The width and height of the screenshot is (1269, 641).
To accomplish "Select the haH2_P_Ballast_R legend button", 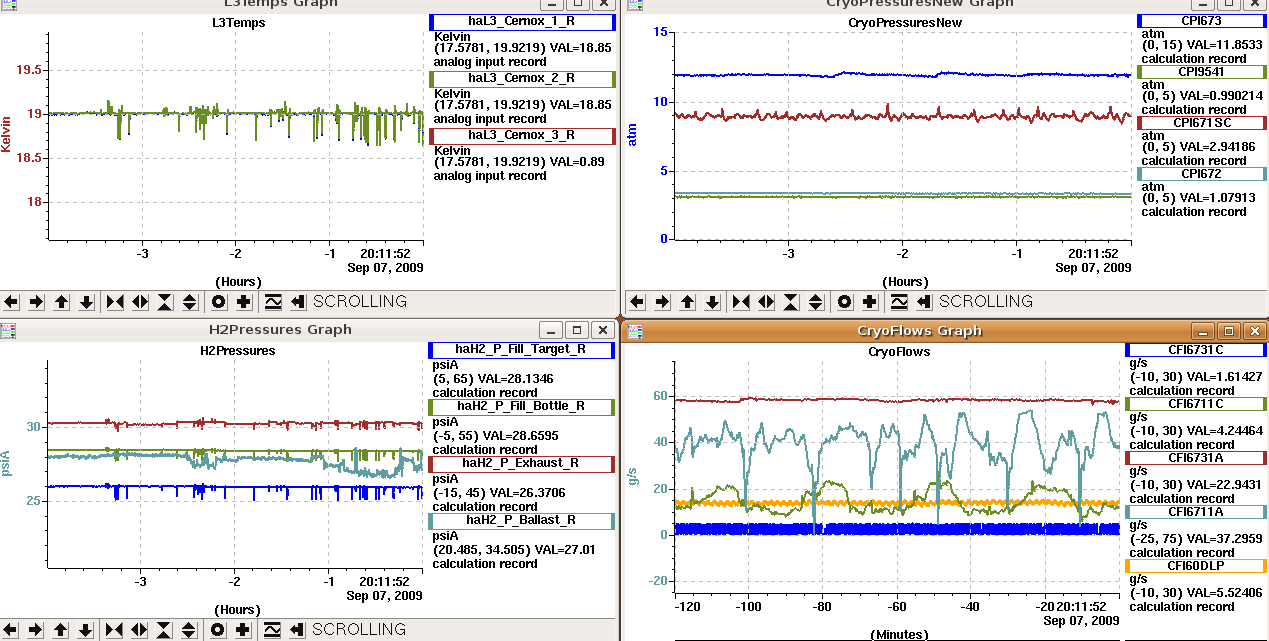I will (x=522, y=520).
